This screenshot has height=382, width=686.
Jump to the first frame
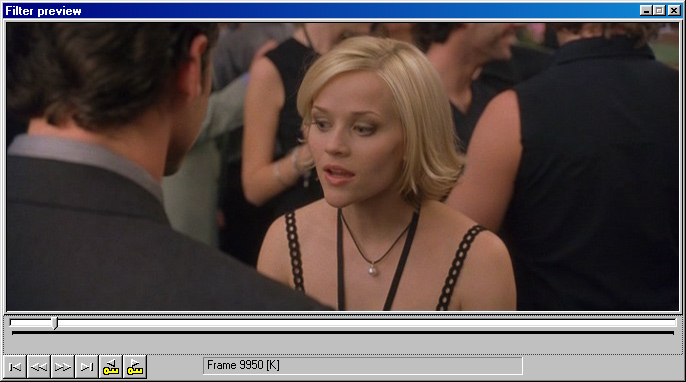(x=15, y=367)
